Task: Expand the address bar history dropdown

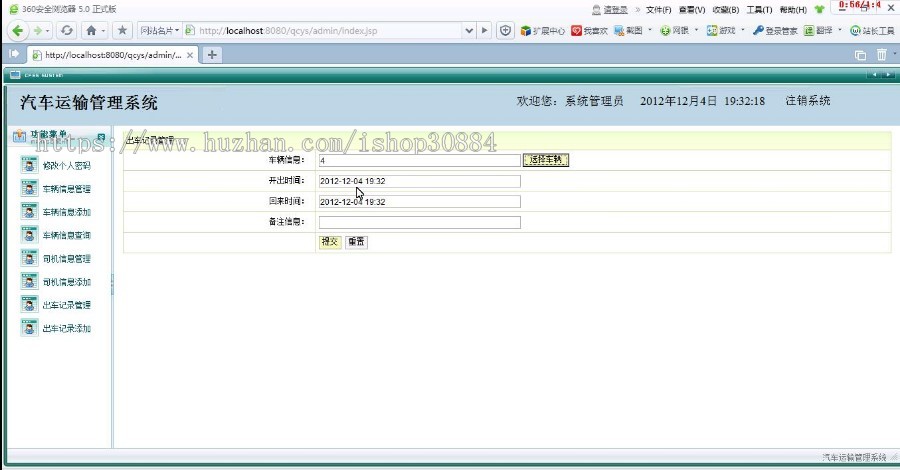Action: (x=469, y=30)
